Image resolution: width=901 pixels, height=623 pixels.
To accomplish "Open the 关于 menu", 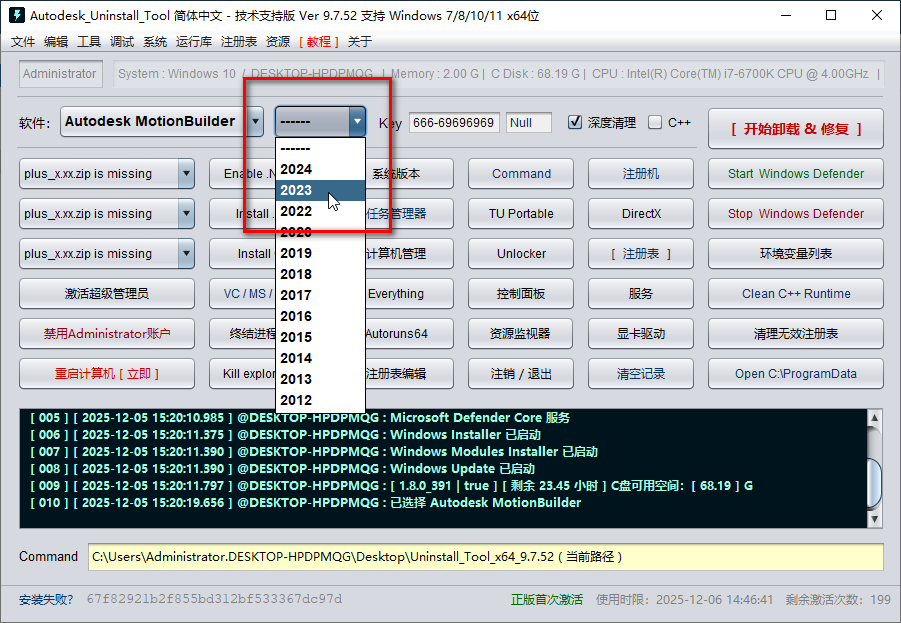I will coord(360,41).
